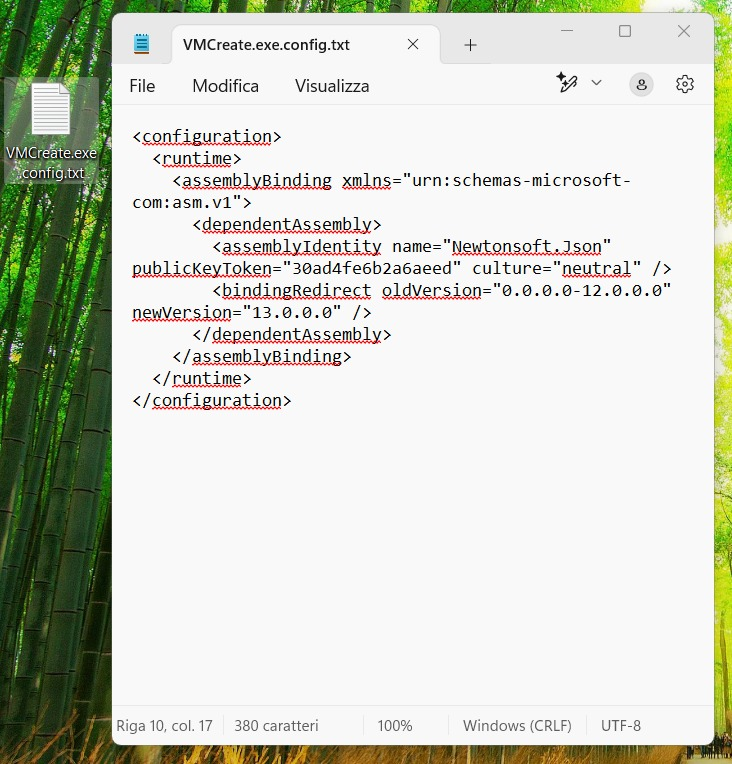
Task: Close the Notepad window
Action: pos(684,31)
